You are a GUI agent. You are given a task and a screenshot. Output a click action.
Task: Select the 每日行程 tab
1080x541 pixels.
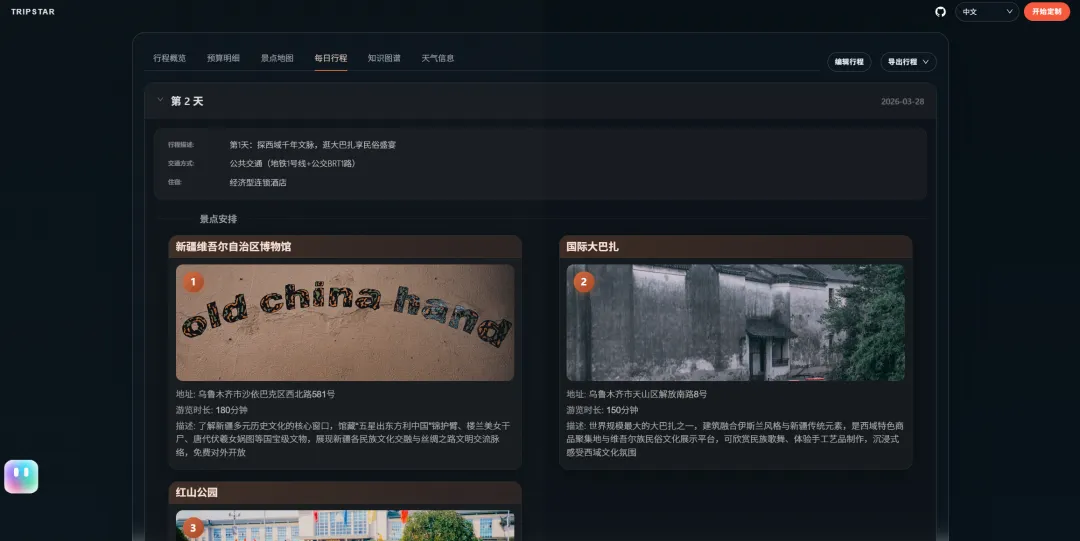coord(331,59)
